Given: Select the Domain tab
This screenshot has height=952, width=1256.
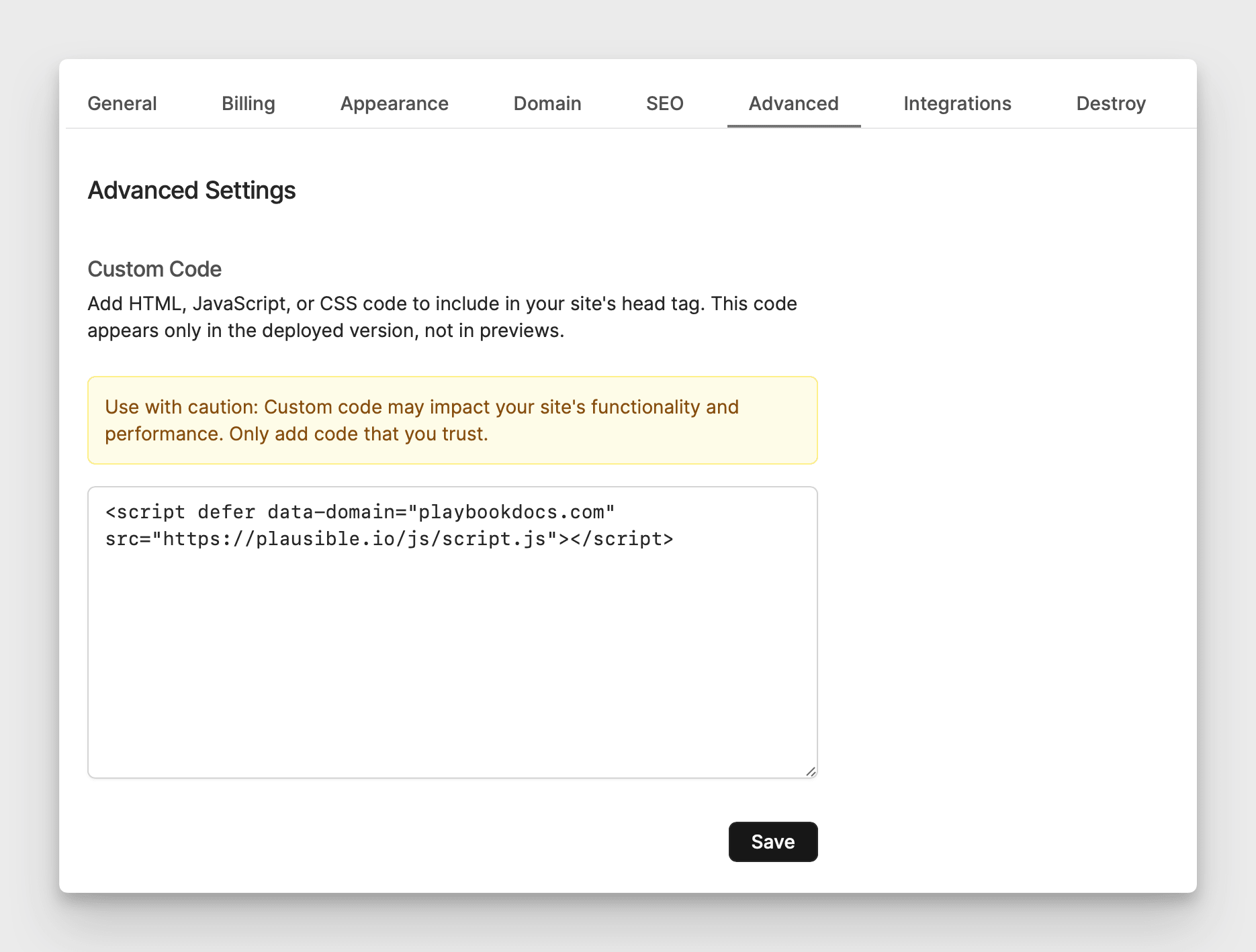Looking at the screenshot, I should pos(547,103).
